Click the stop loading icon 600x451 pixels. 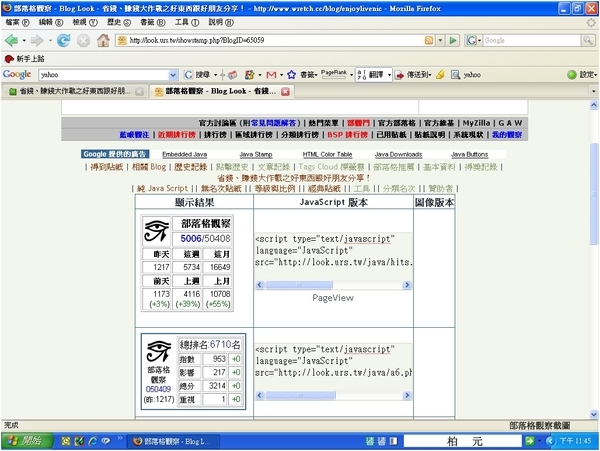[83, 40]
